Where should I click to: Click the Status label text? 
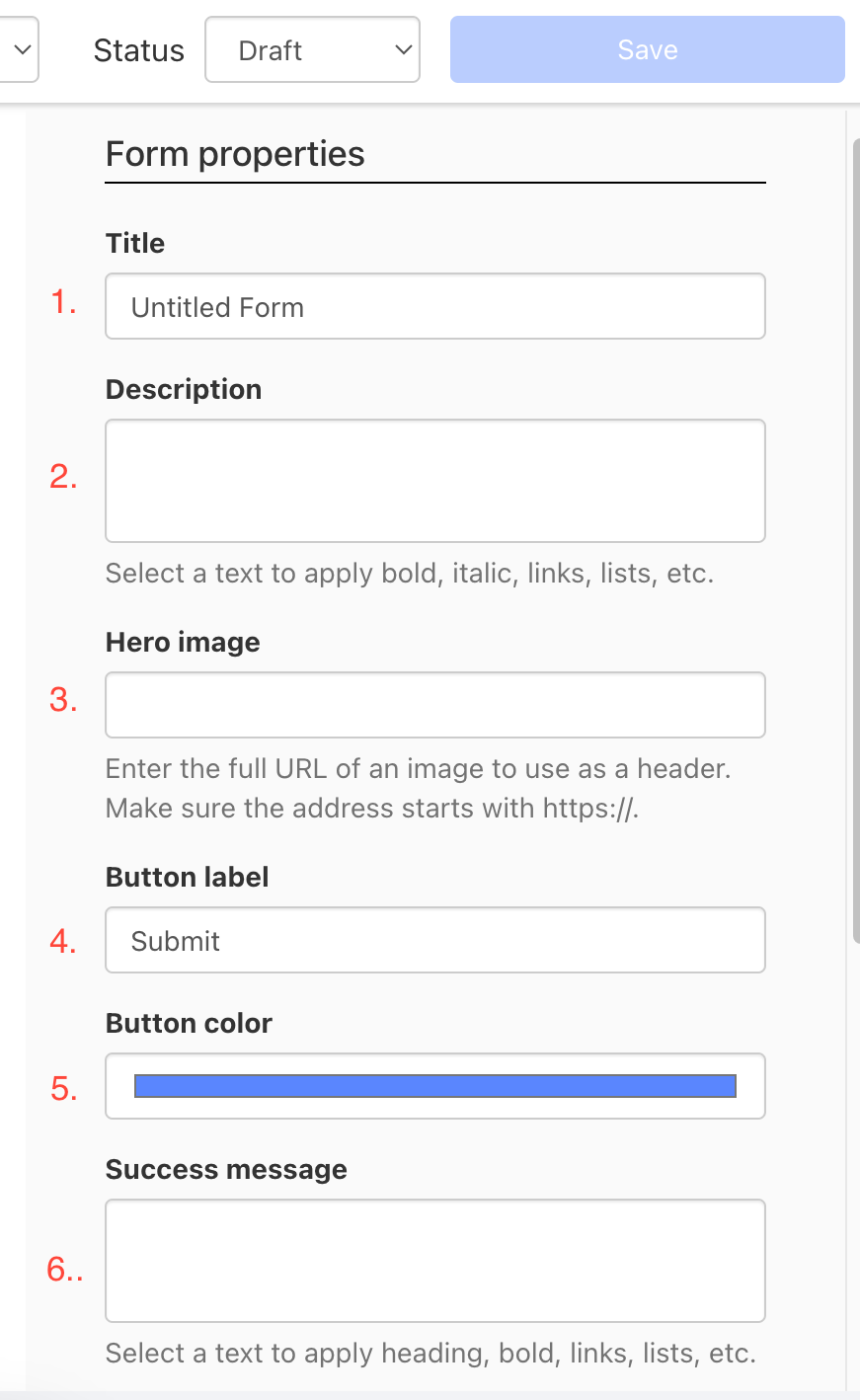point(139,50)
